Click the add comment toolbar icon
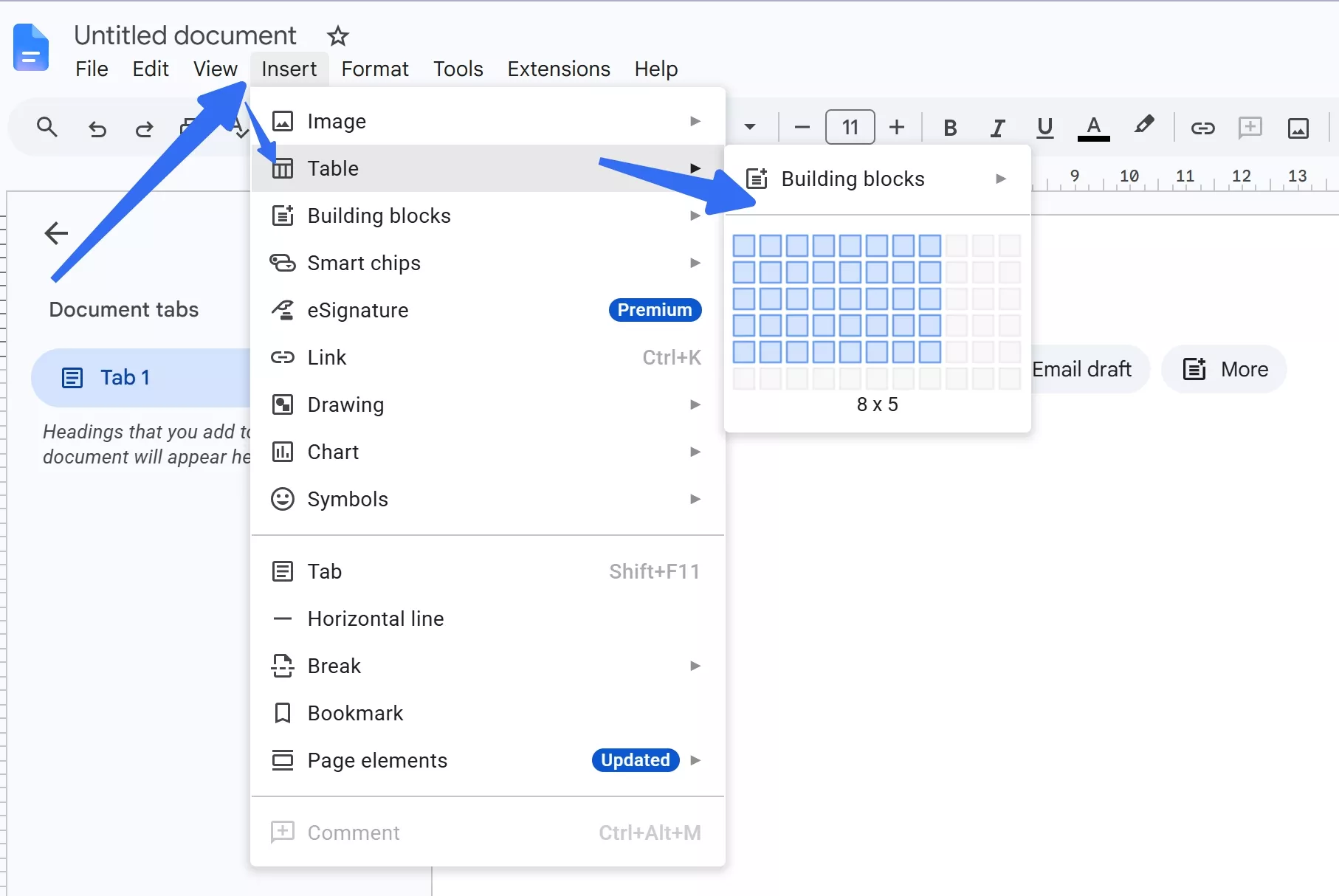 point(1250,128)
